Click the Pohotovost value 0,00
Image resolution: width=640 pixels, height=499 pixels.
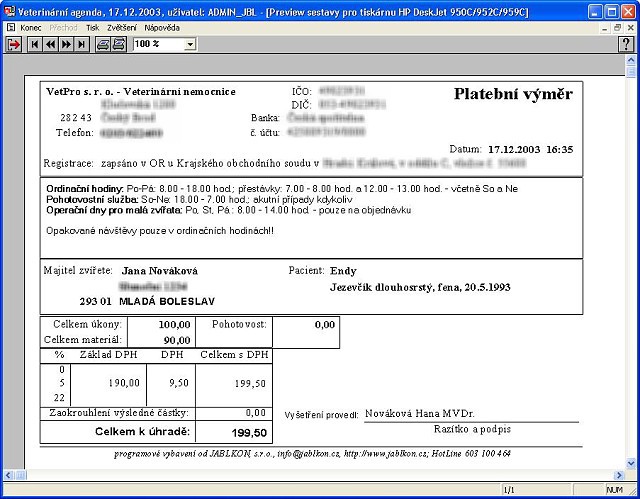[325, 325]
